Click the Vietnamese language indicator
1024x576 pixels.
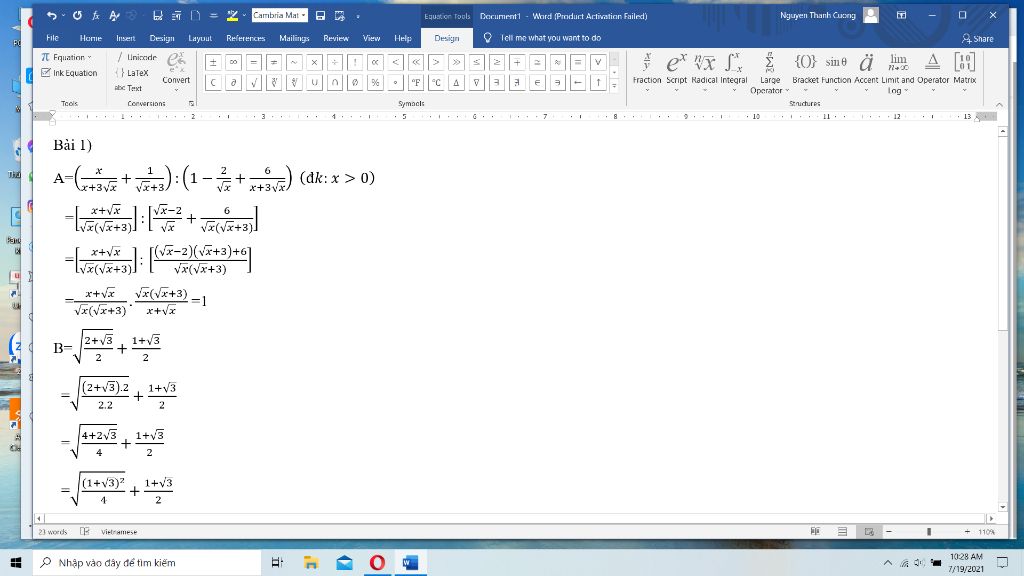pos(119,532)
